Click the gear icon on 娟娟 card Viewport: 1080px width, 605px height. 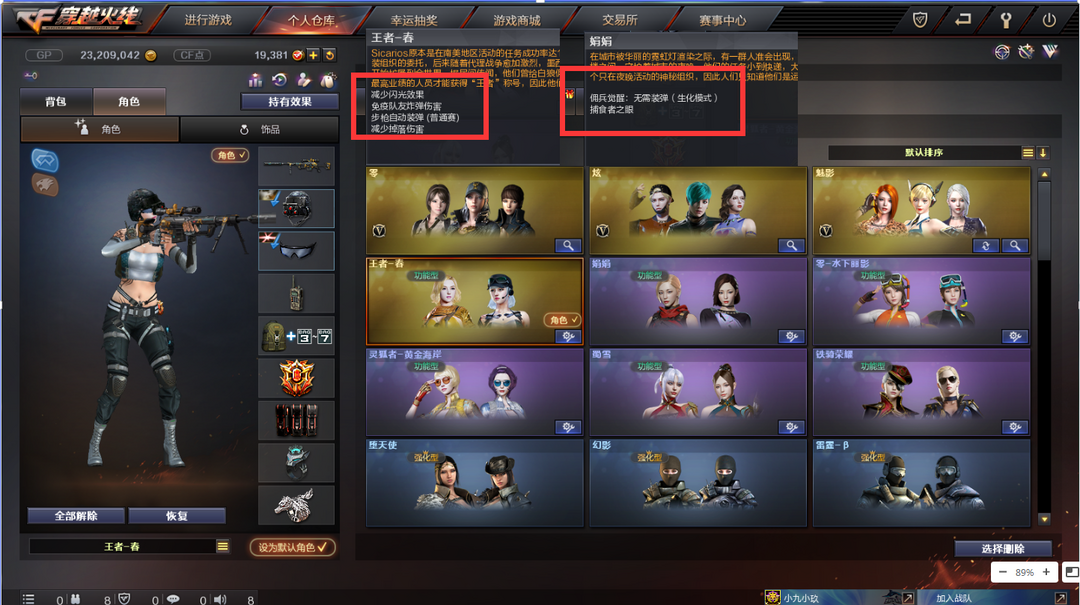791,336
